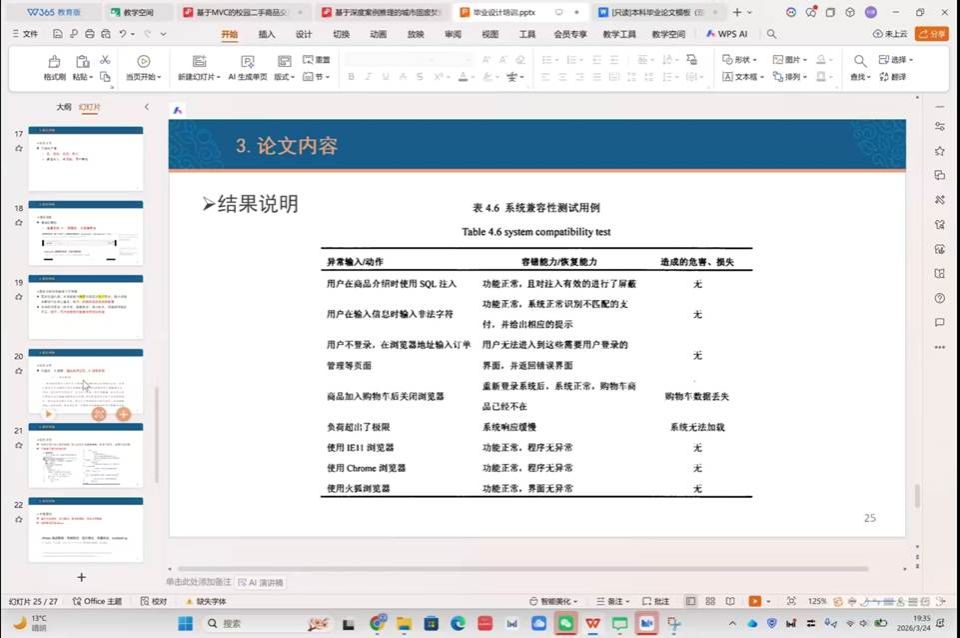Screen dimensions: 960x638
Task: Toggle star marker beside slide 20
Action: click(x=19, y=370)
